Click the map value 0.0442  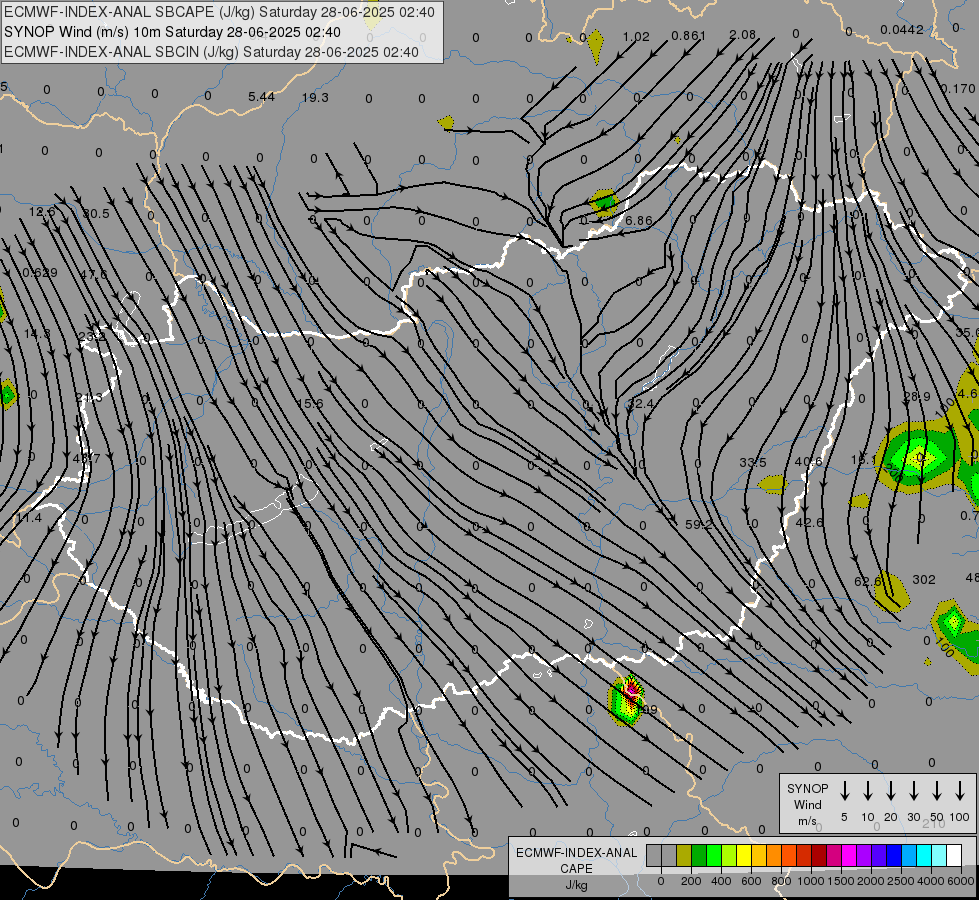pyautogui.click(x=902, y=29)
